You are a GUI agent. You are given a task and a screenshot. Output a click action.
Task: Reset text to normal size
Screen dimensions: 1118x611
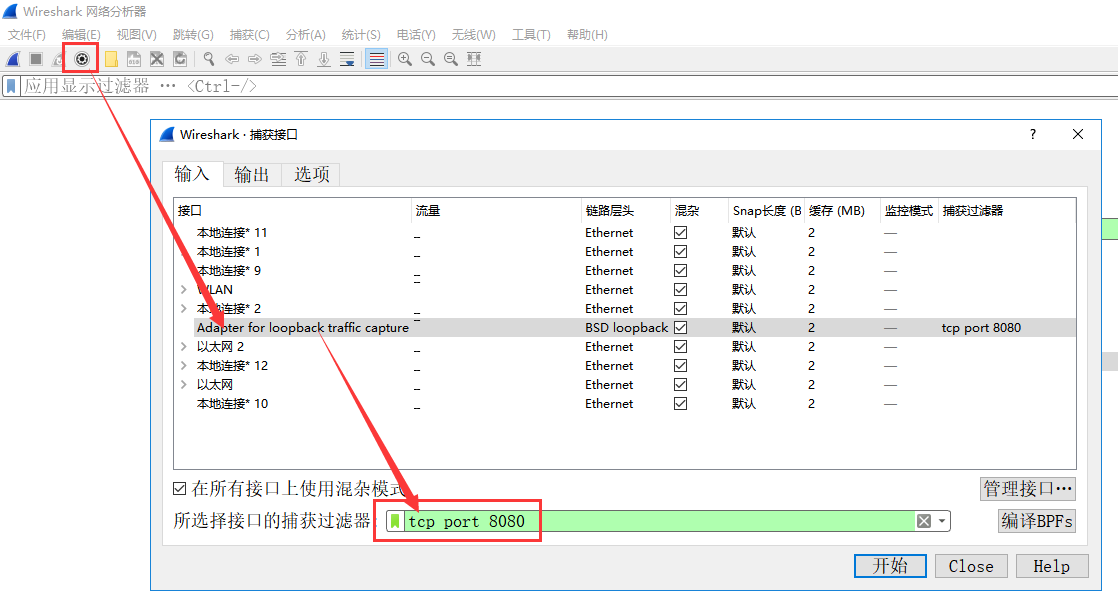point(451,59)
